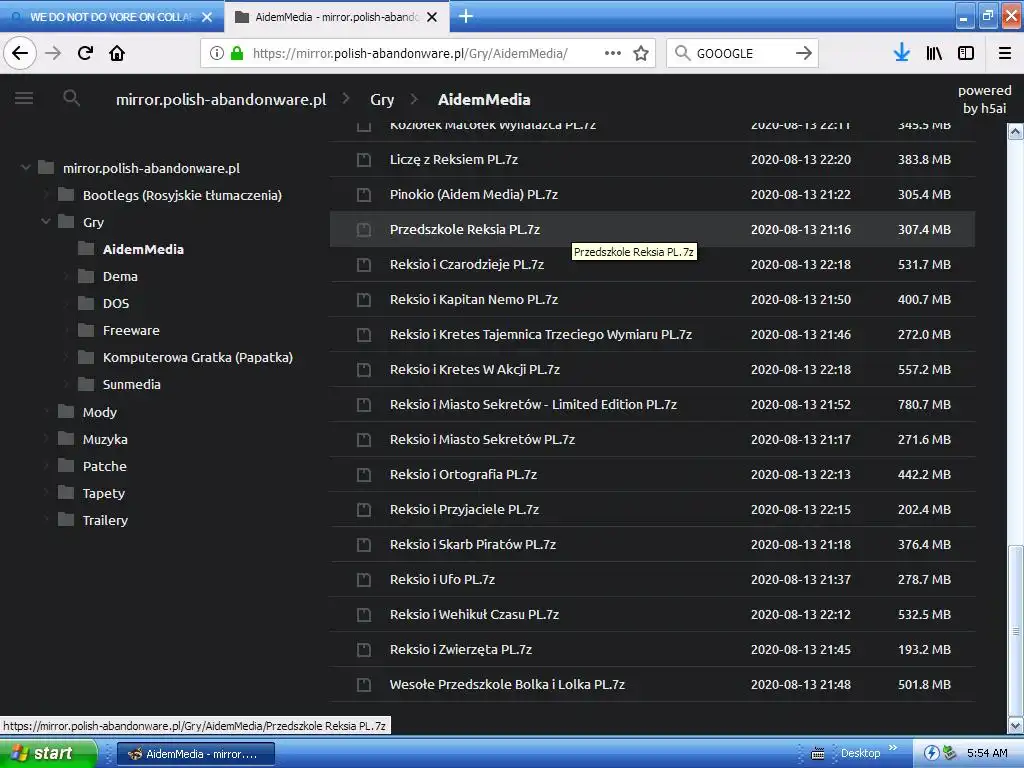
Task: Open the page actions three-dots menu
Action: [x=613, y=53]
